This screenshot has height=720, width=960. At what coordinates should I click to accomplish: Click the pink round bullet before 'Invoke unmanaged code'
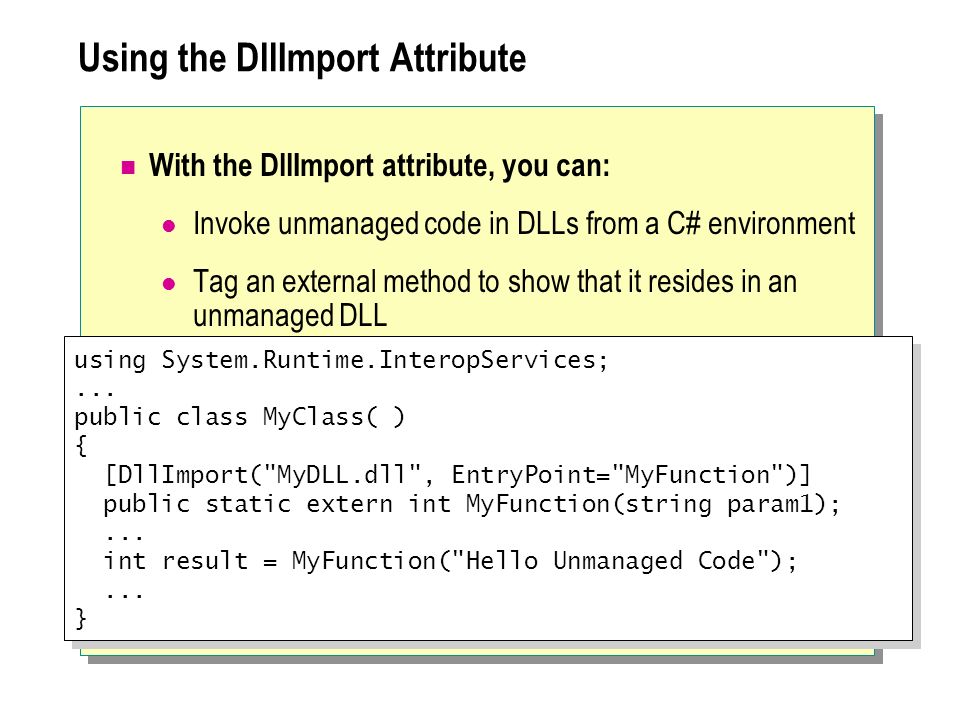point(169,227)
